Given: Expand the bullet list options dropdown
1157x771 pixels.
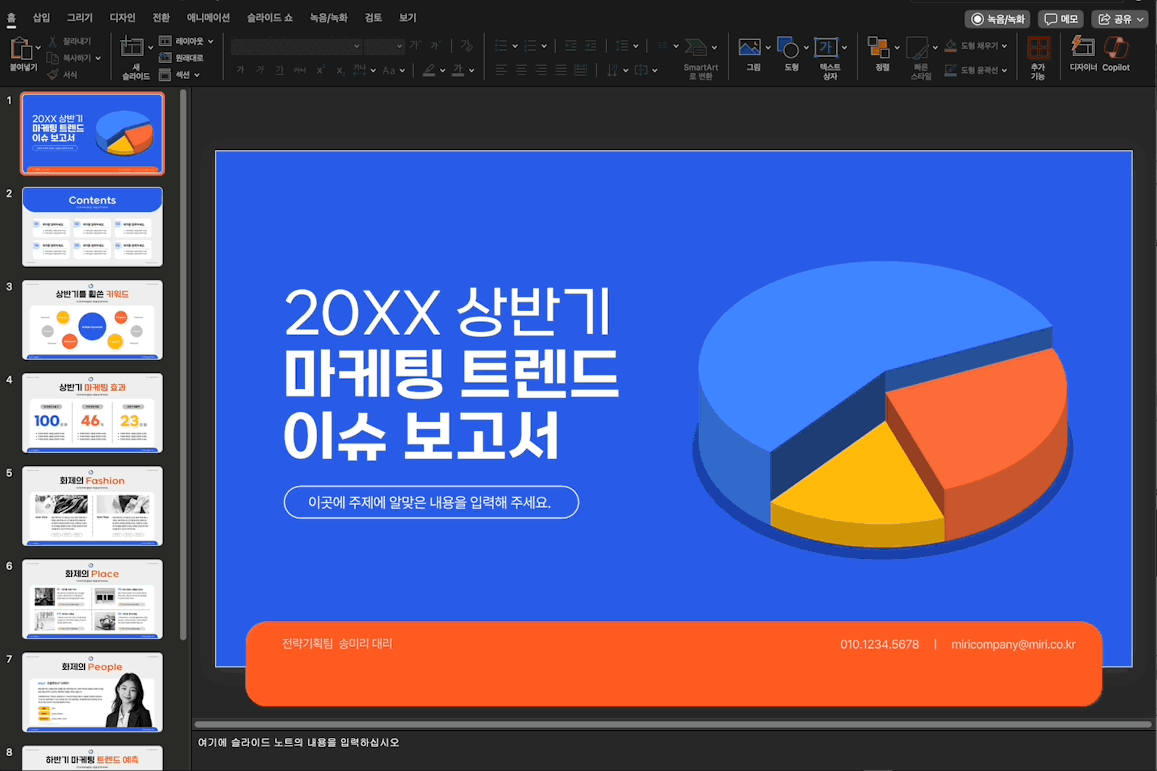Looking at the screenshot, I should pos(515,46).
